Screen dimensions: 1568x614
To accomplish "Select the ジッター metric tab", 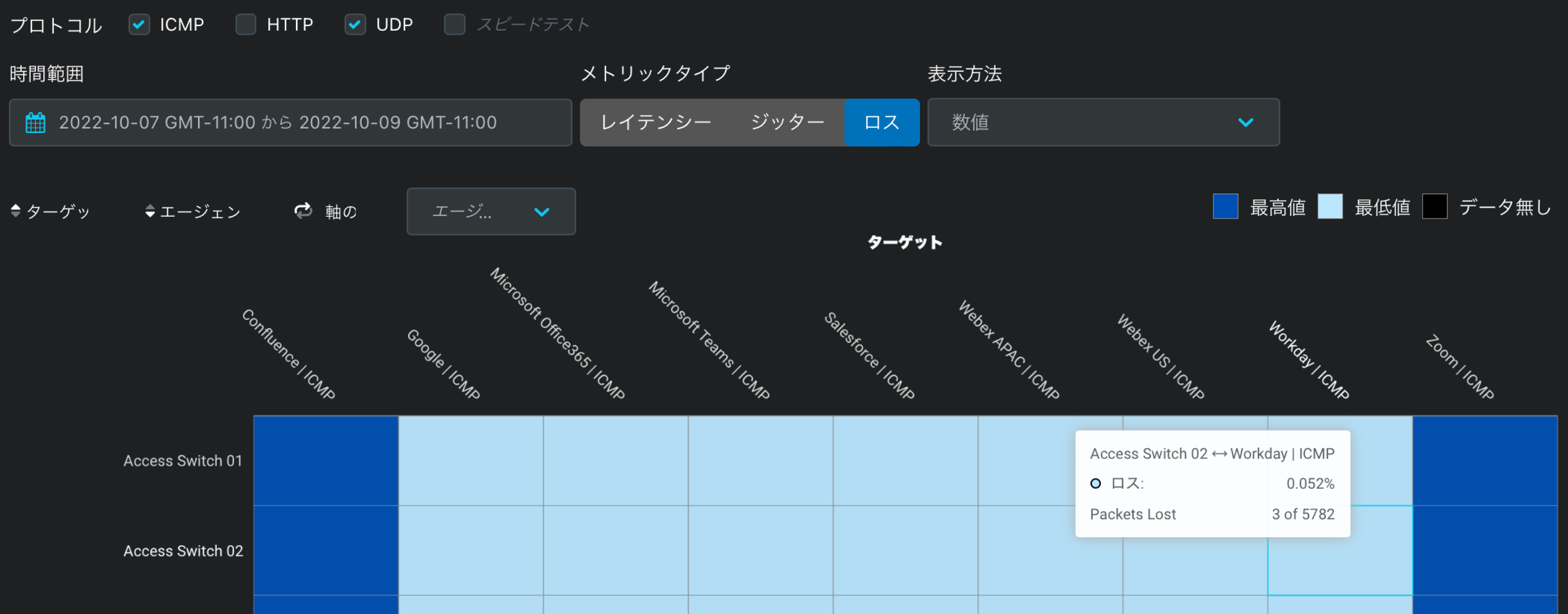I will pos(787,122).
